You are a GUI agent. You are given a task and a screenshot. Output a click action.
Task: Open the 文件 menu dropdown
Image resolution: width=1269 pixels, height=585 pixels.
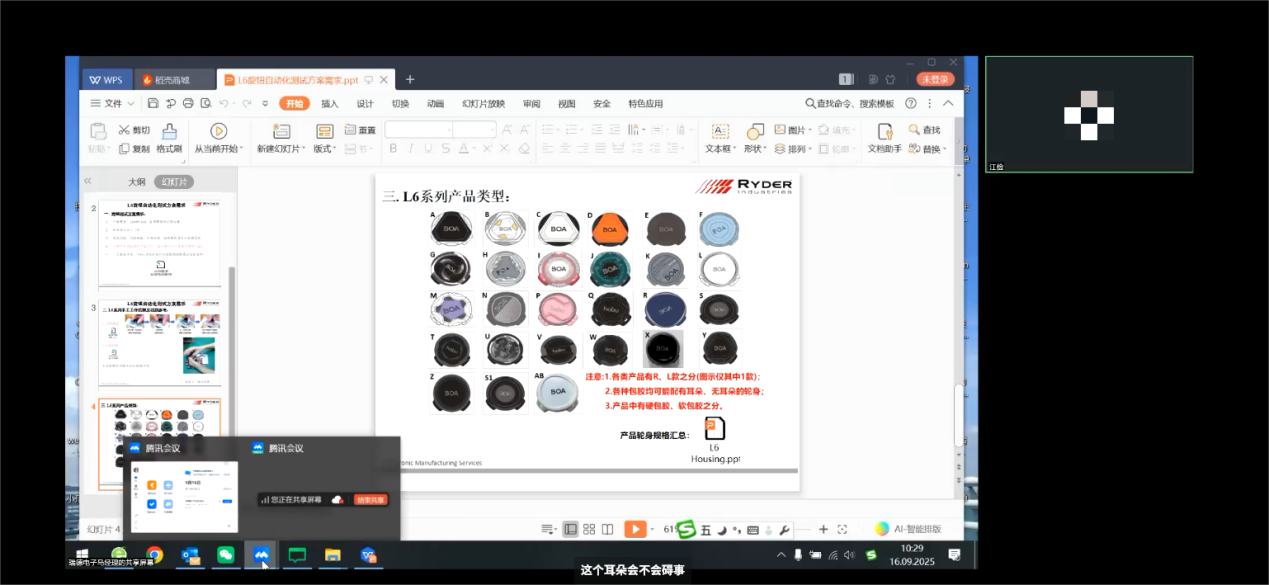click(112, 103)
